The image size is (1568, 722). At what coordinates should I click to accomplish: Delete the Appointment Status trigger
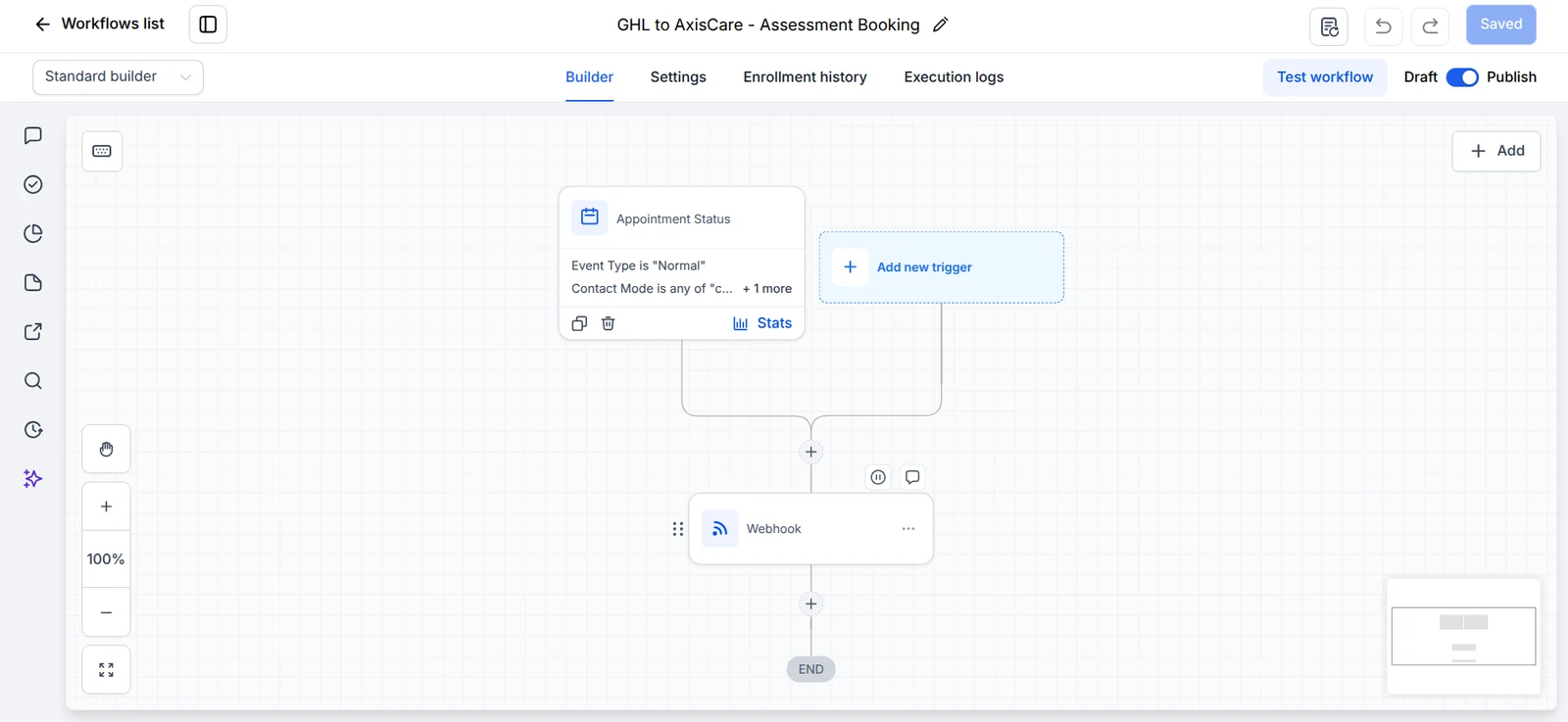click(608, 323)
